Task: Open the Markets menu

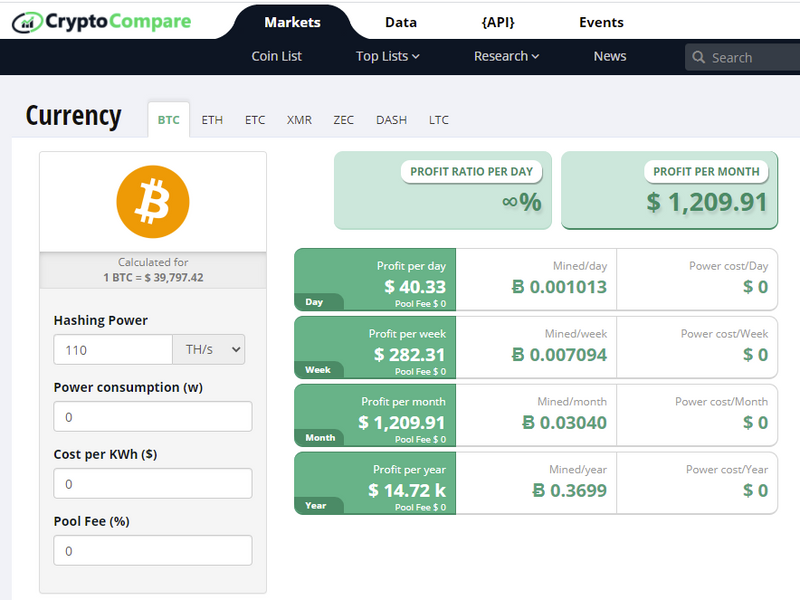Action: (292, 22)
